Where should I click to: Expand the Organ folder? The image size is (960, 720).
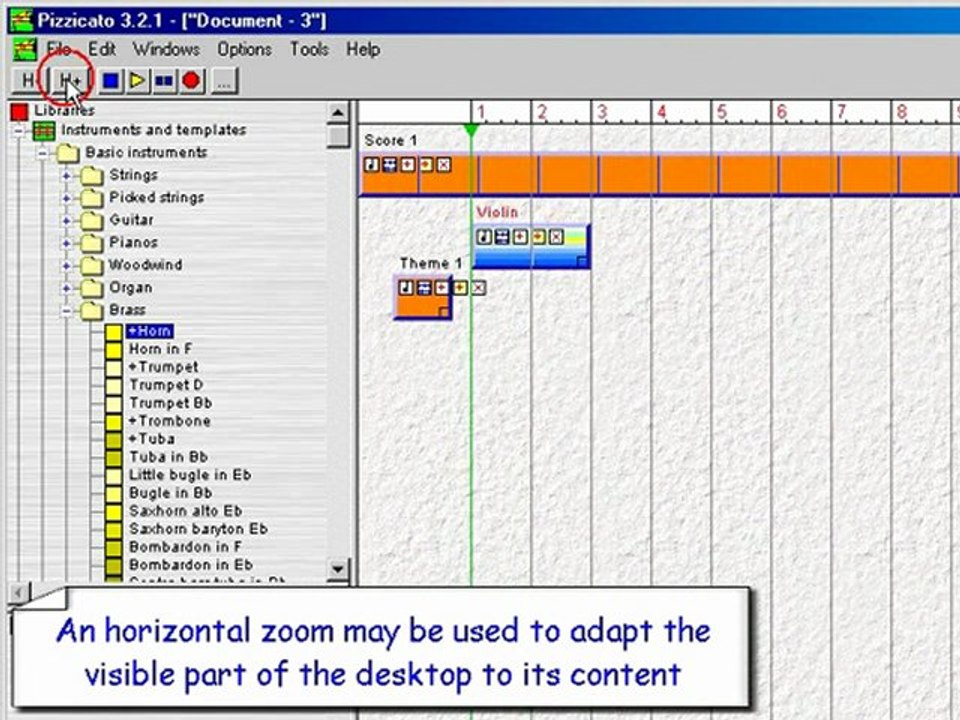pos(66,288)
